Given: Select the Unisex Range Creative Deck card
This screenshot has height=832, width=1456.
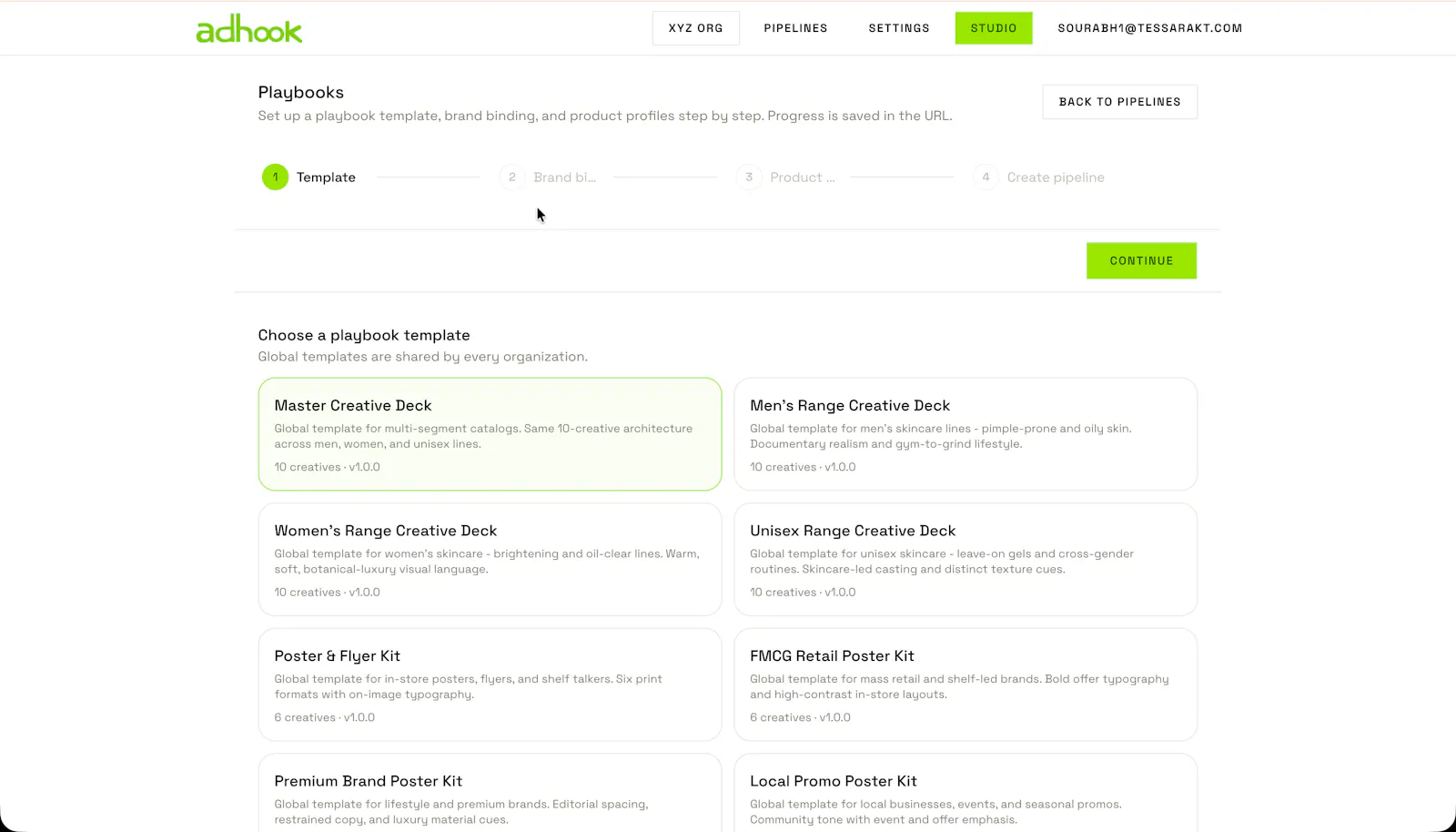Looking at the screenshot, I should 966,559.
